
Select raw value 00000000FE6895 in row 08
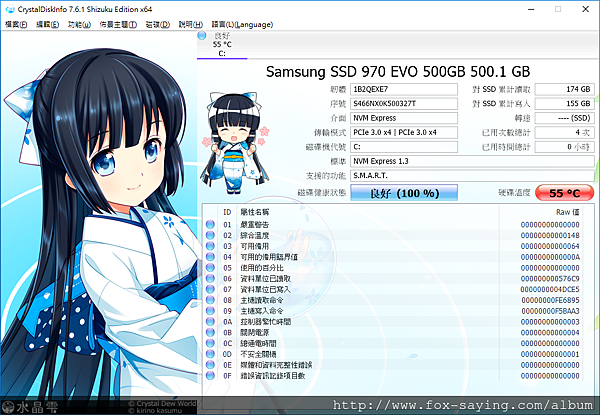coord(550,300)
